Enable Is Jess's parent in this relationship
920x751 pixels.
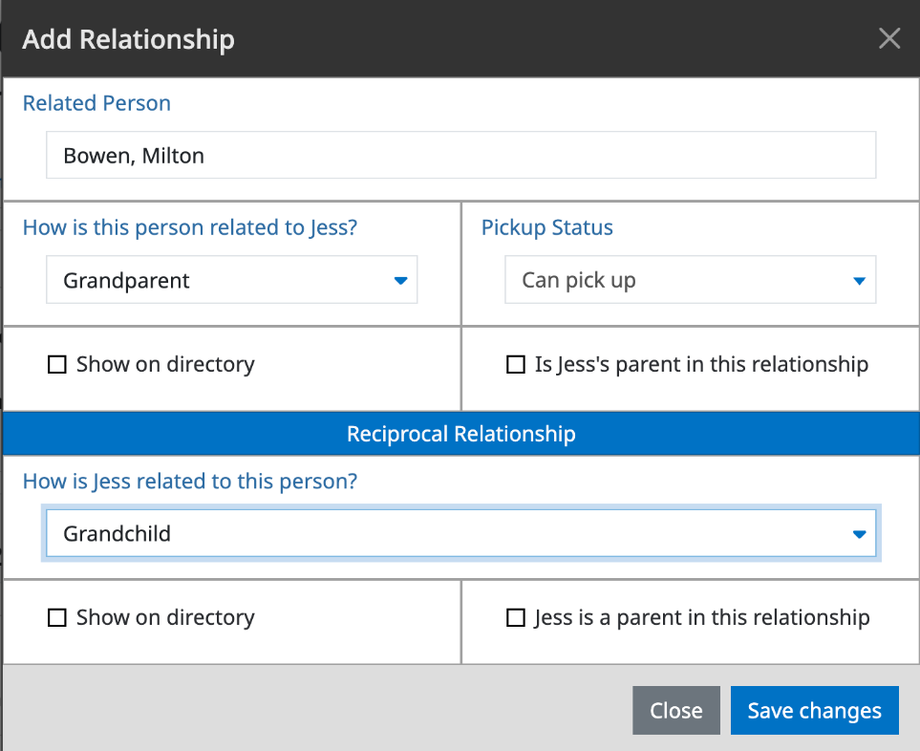coord(516,364)
